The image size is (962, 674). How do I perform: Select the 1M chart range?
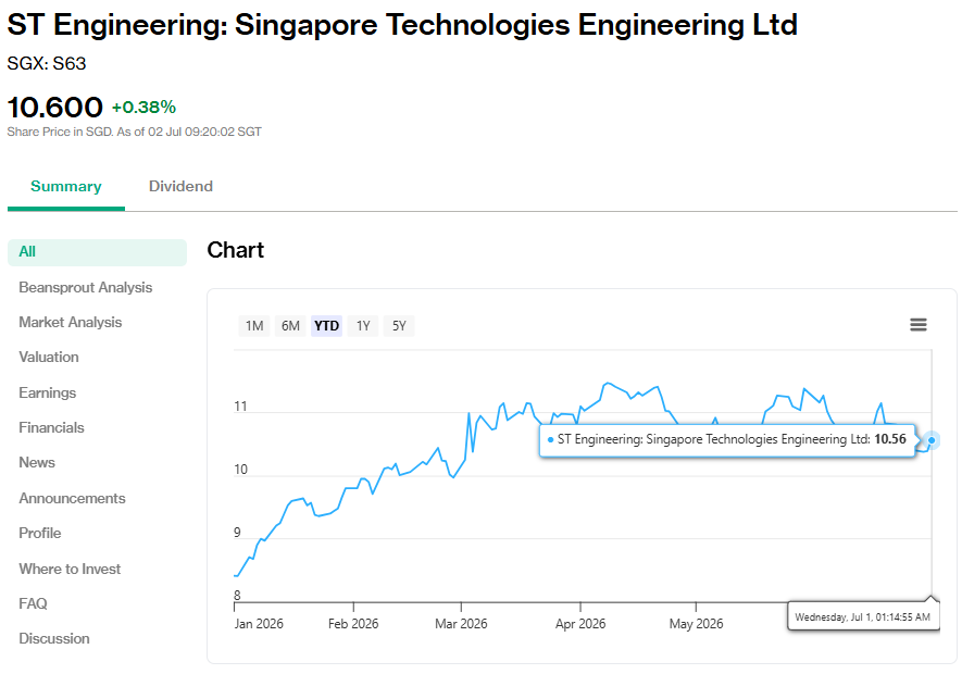click(x=254, y=326)
